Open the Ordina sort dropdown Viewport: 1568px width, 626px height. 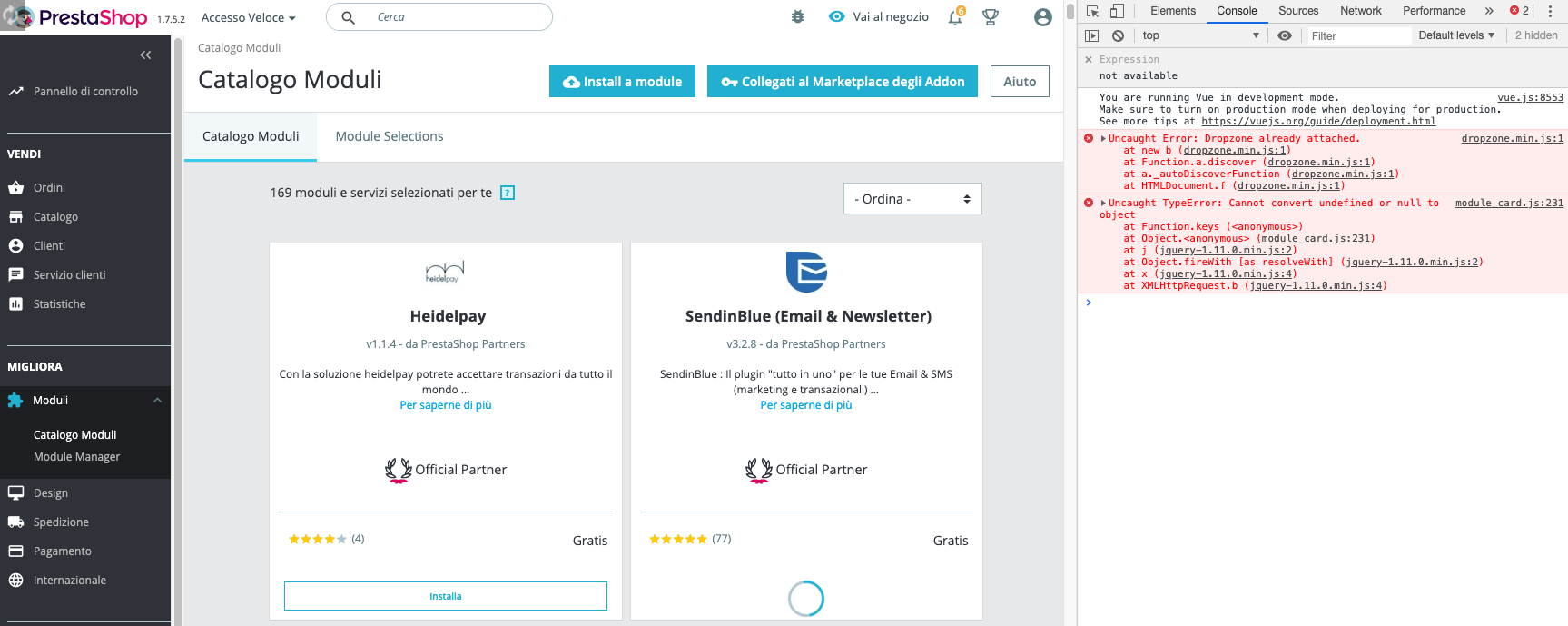[x=912, y=199]
